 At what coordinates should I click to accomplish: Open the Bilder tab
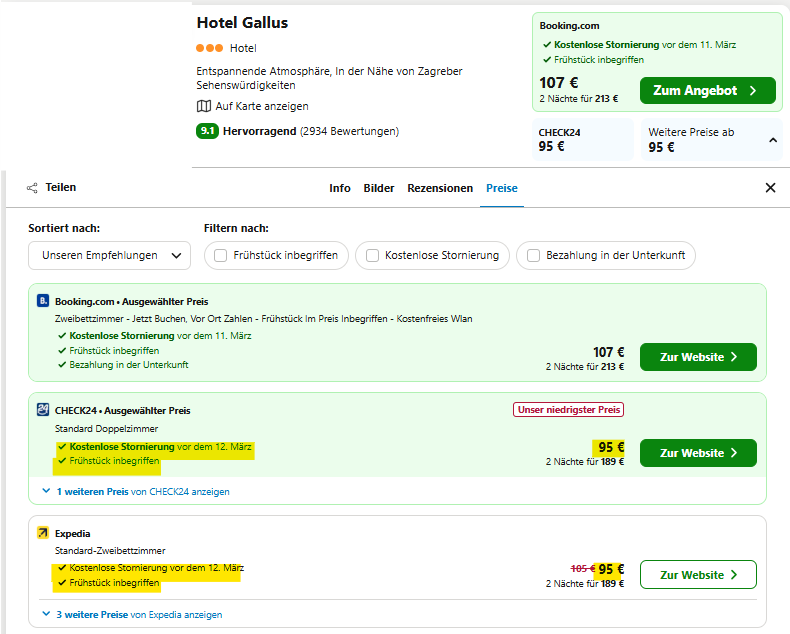(x=379, y=188)
